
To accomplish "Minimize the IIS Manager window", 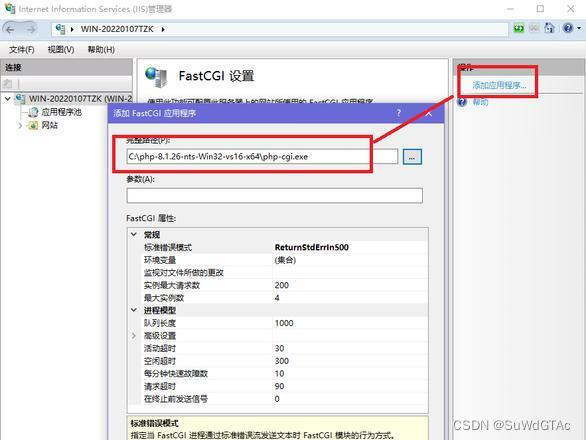I will [511, 8].
